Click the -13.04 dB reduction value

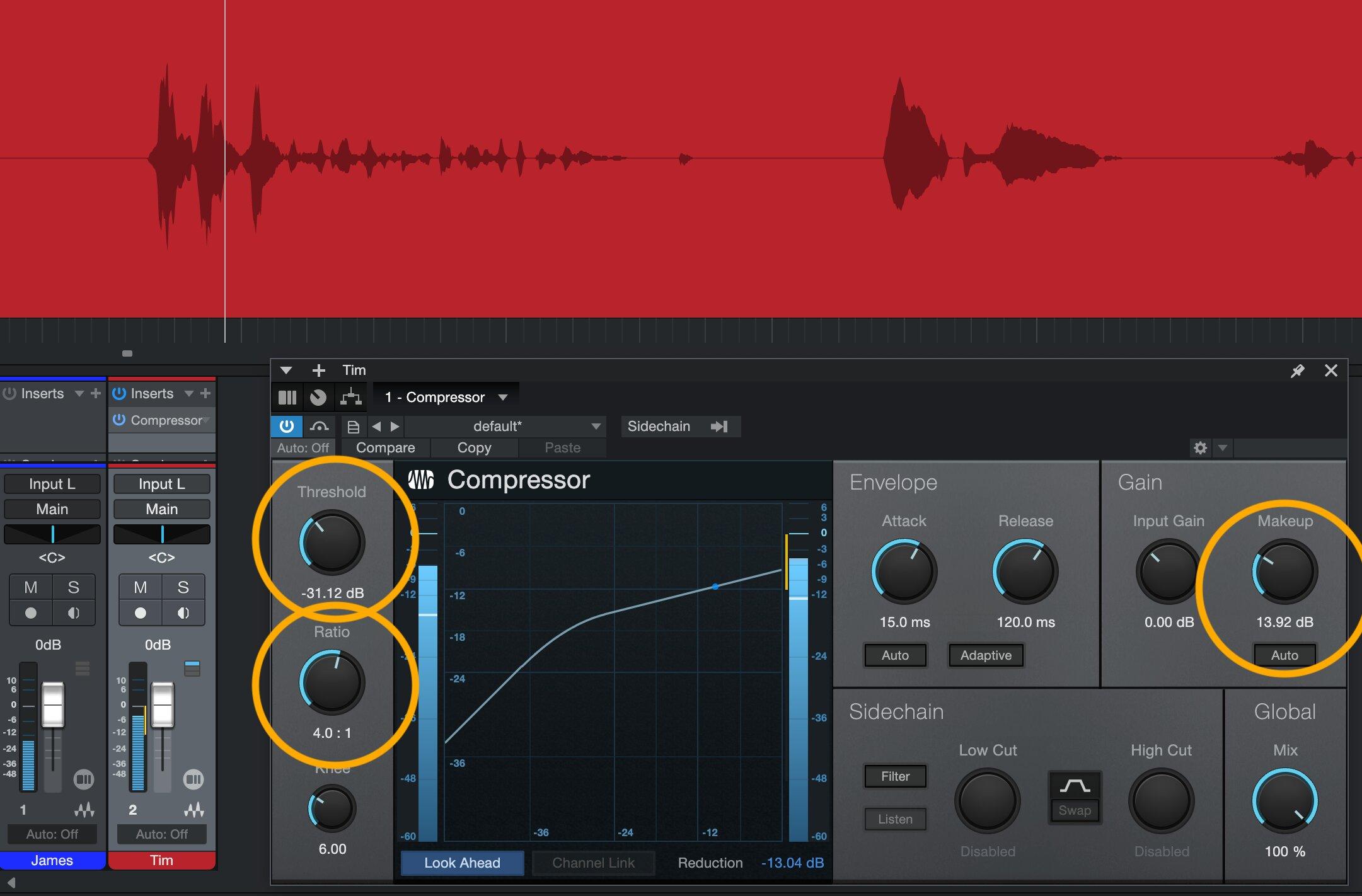point(792,863)
